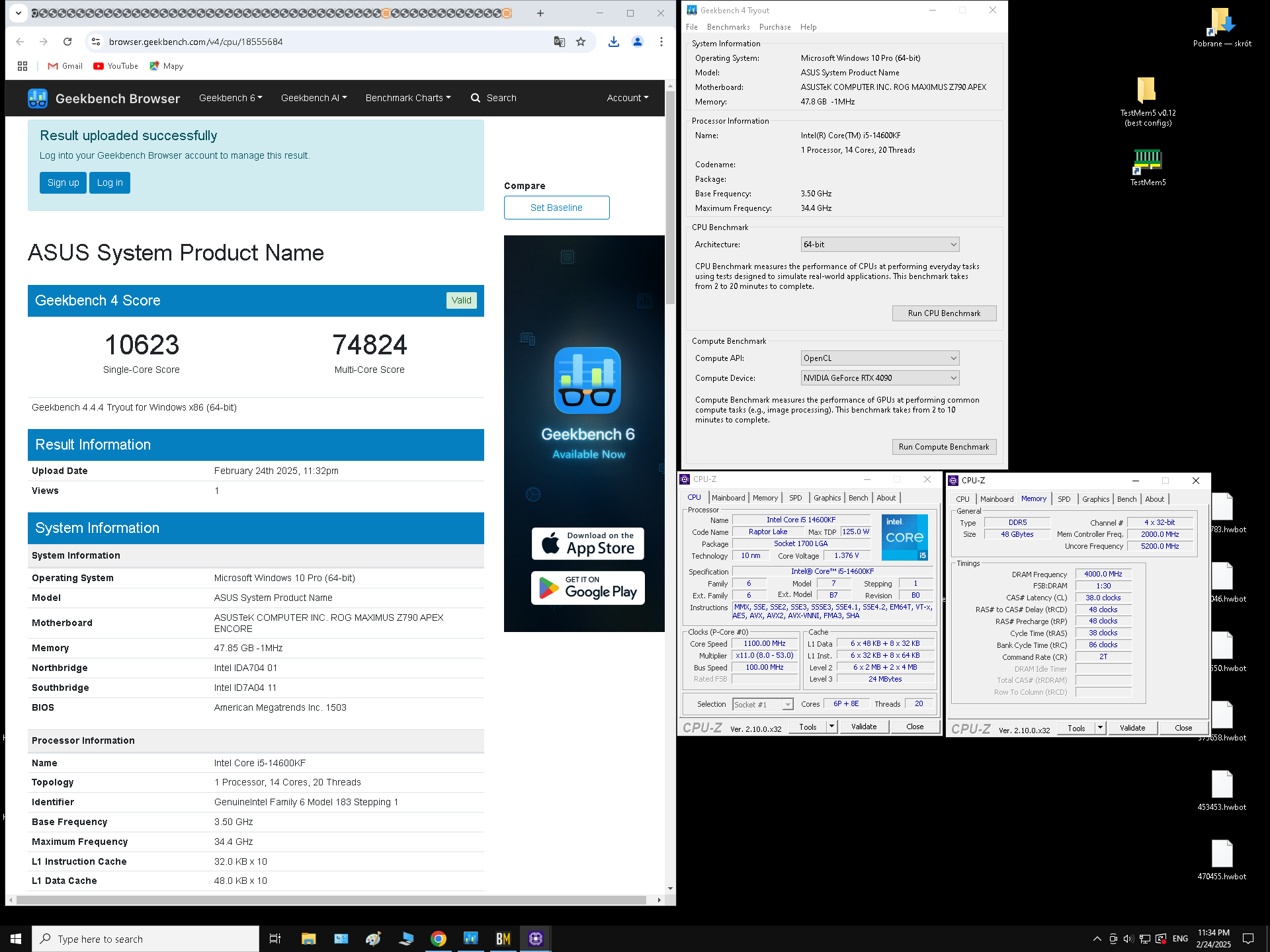Open the 470455.hwbot desktop file
The width and height of the screenshot is (1270, 952).
(x=1222, y=859)
